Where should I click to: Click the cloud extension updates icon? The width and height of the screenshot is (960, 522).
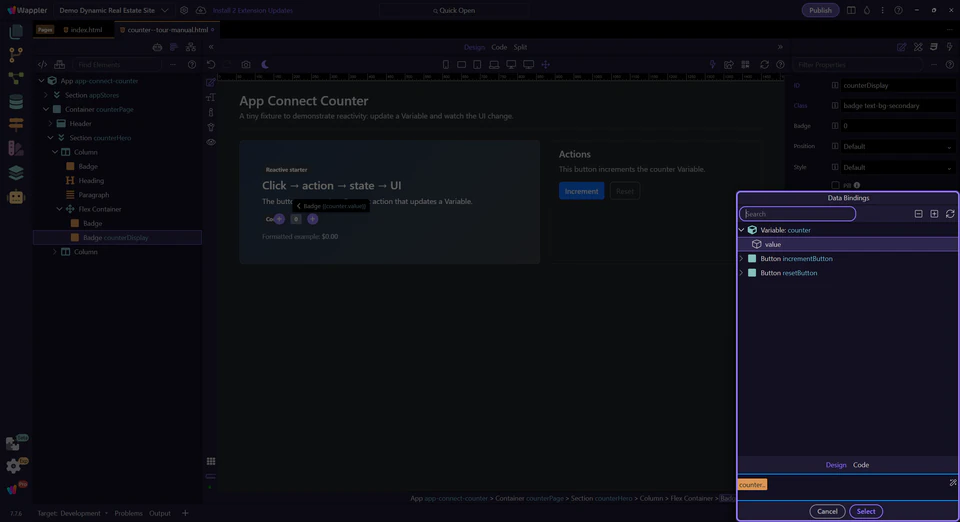click(201, 10)
